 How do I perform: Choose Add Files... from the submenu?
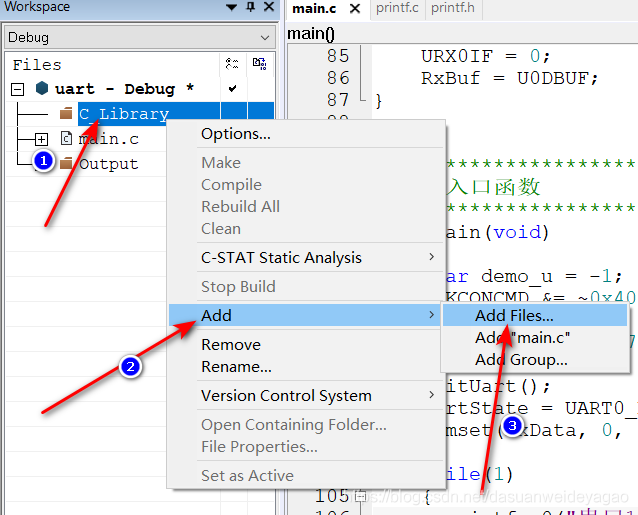click(x=535, y=316)
